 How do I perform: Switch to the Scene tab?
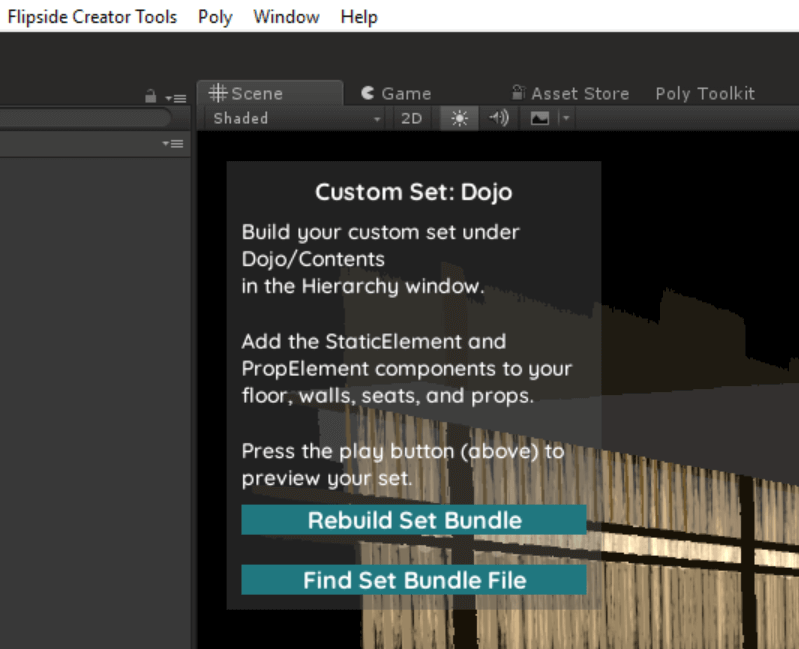pos(270,93)
